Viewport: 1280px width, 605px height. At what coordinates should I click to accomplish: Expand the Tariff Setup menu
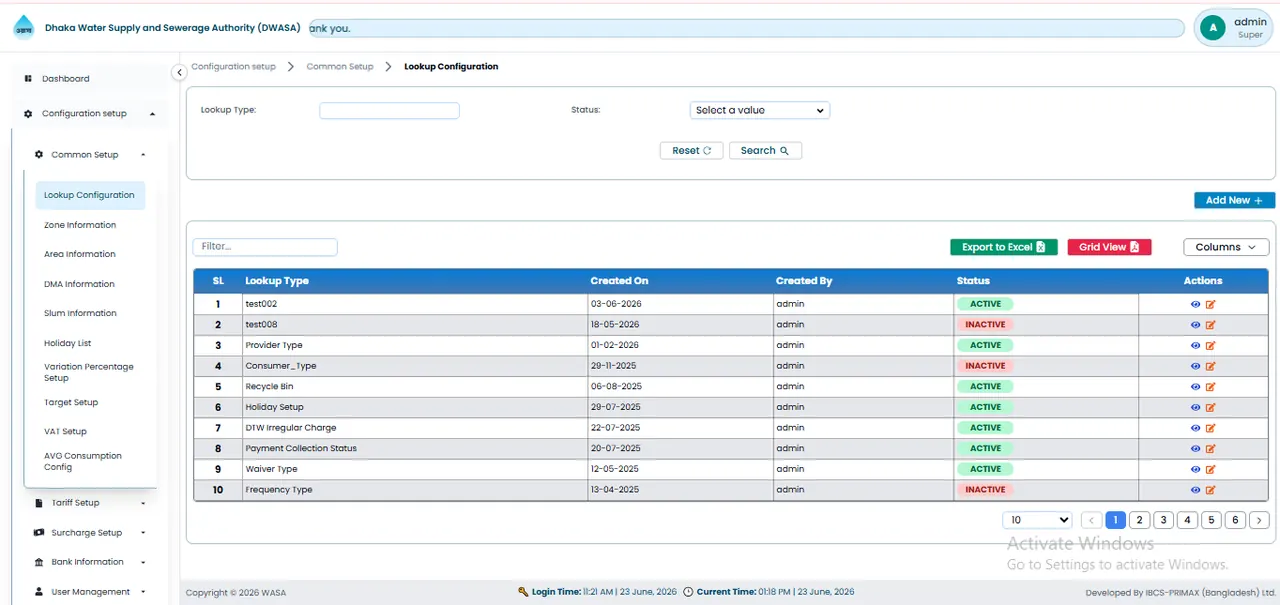tap(90, 503)
